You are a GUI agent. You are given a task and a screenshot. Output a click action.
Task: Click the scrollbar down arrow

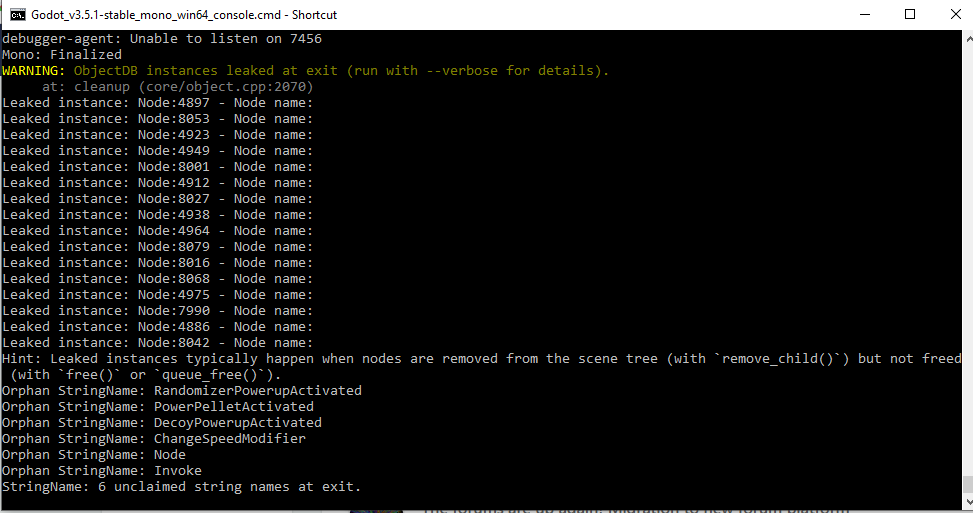(968, 502)
